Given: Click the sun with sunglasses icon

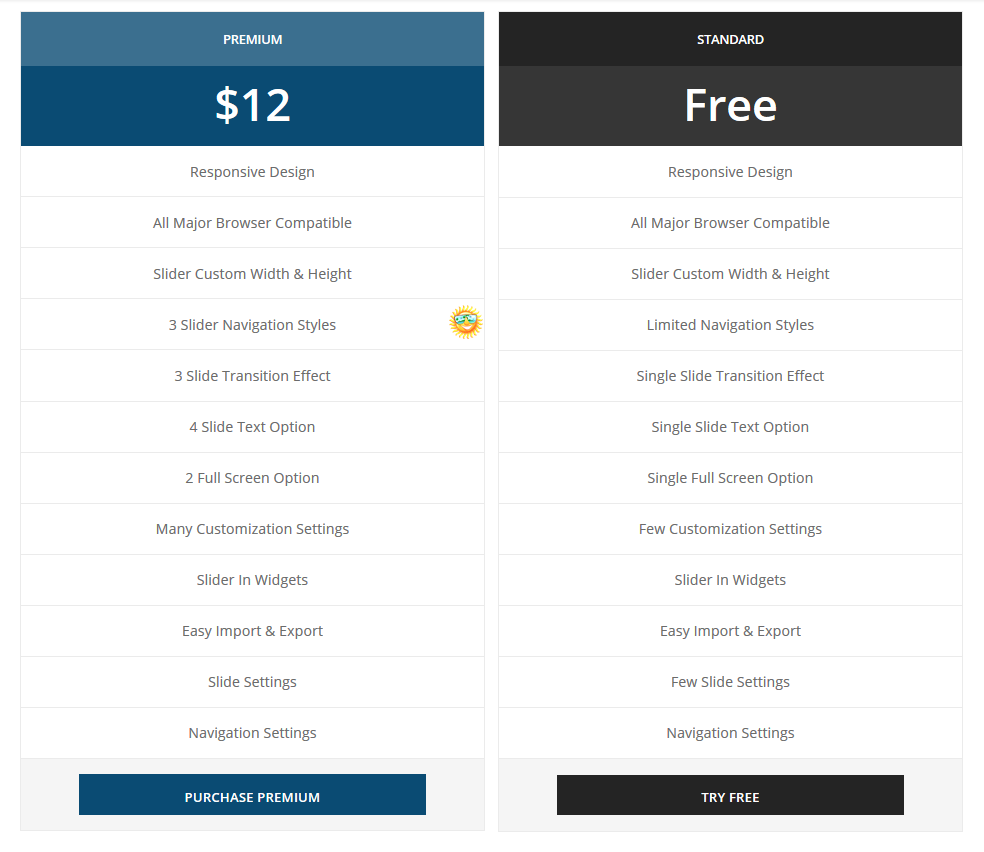Looking at the screenshot, I should pos(466,322).
